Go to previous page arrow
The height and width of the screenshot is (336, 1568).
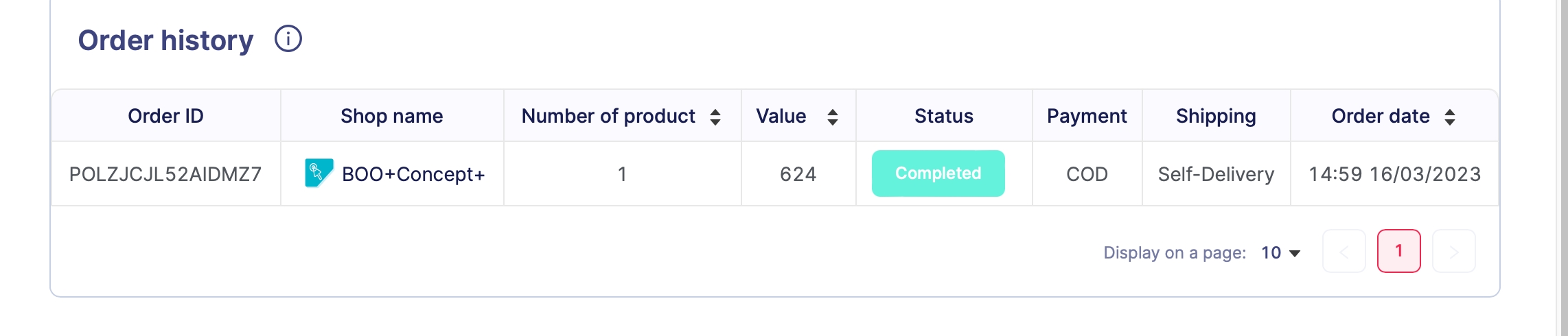[1344, 251]
